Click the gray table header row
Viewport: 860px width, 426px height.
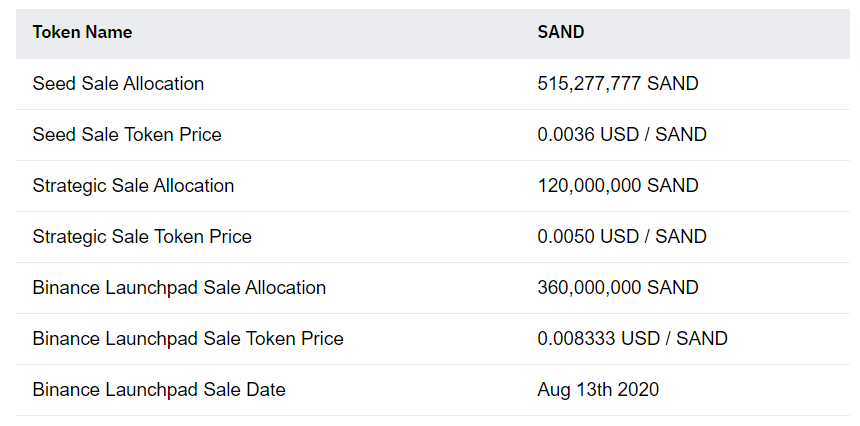(433, 34)
